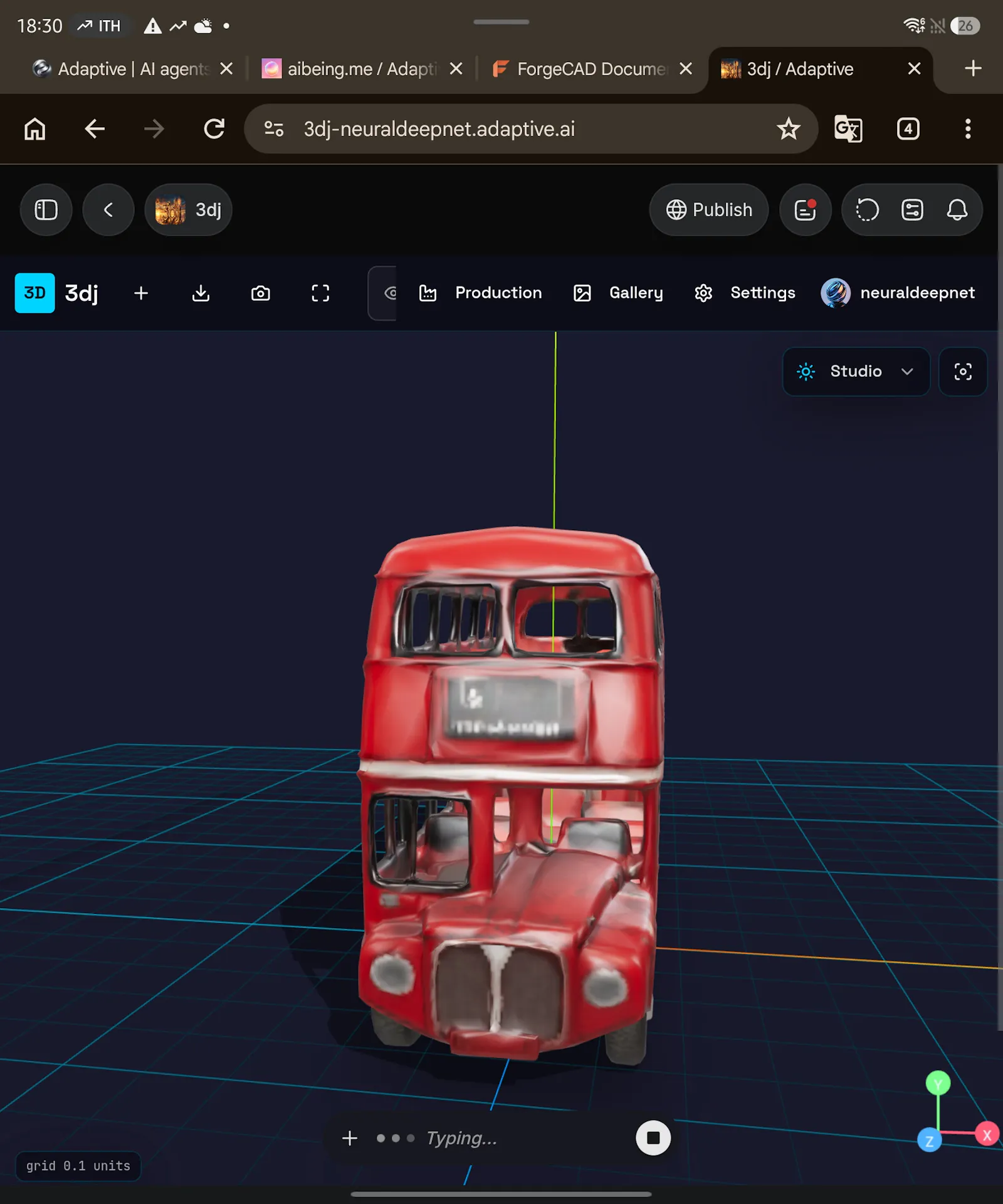Enter fullscreen view
This screenshot has width=1003, height=1204.
click(x=320, y=293)
